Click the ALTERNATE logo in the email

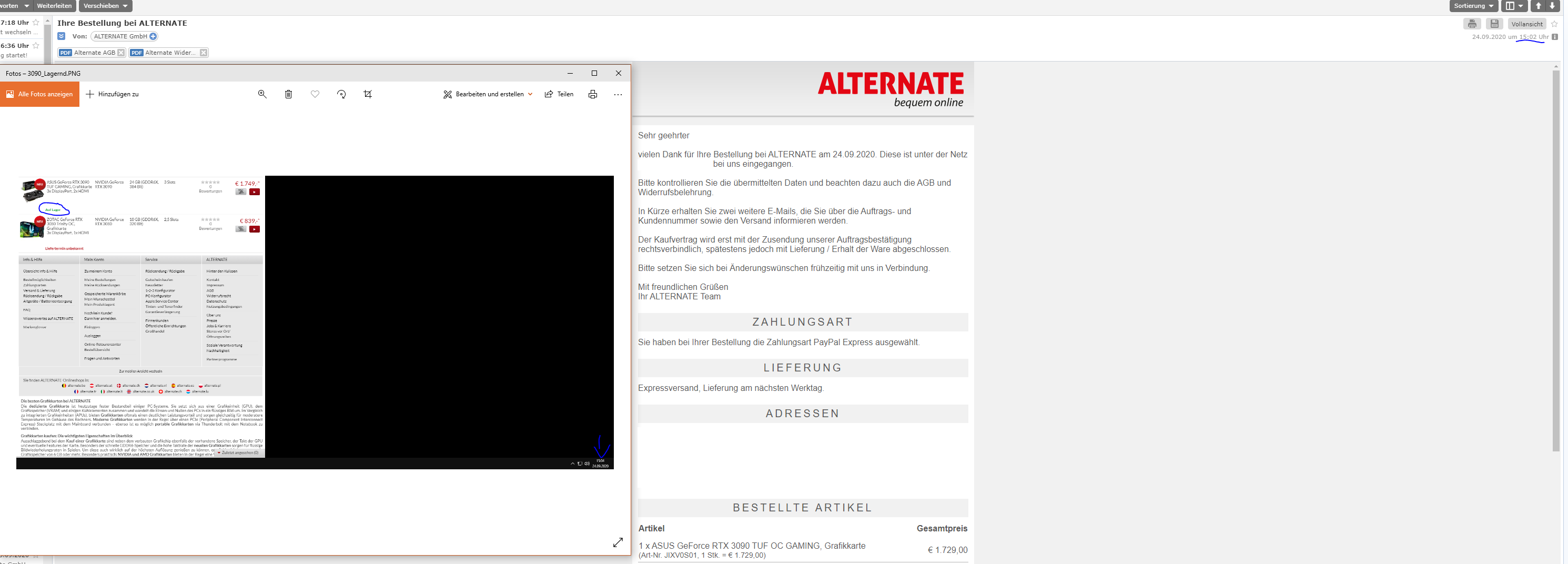pos(891,89)
